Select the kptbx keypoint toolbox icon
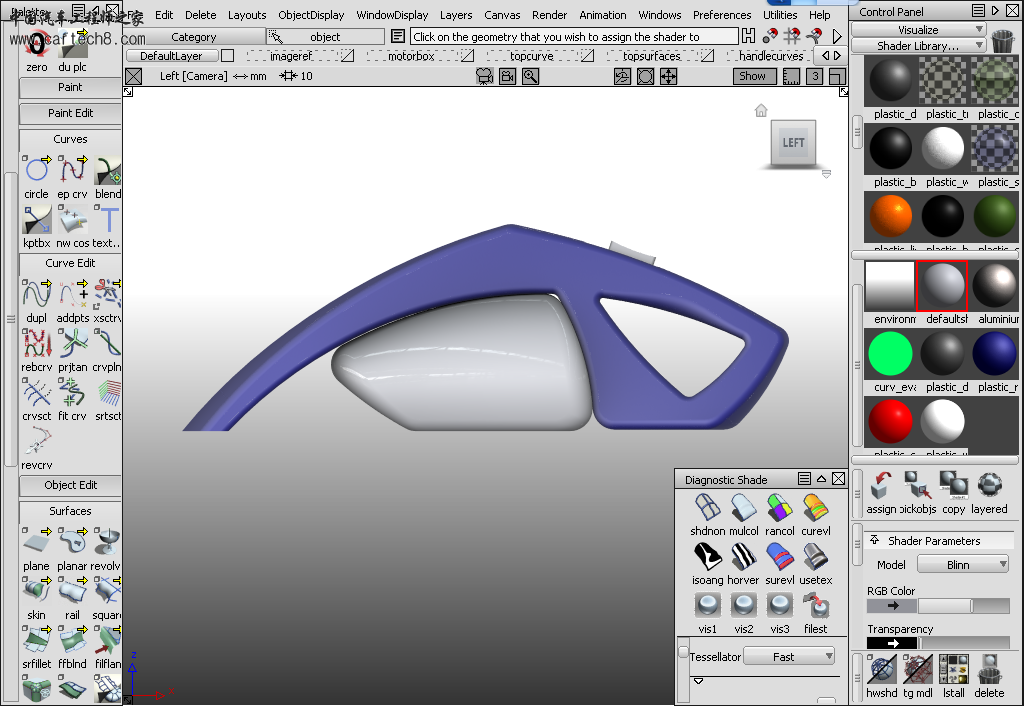This screenshot has width=1024, height=706. pos(37,219)
